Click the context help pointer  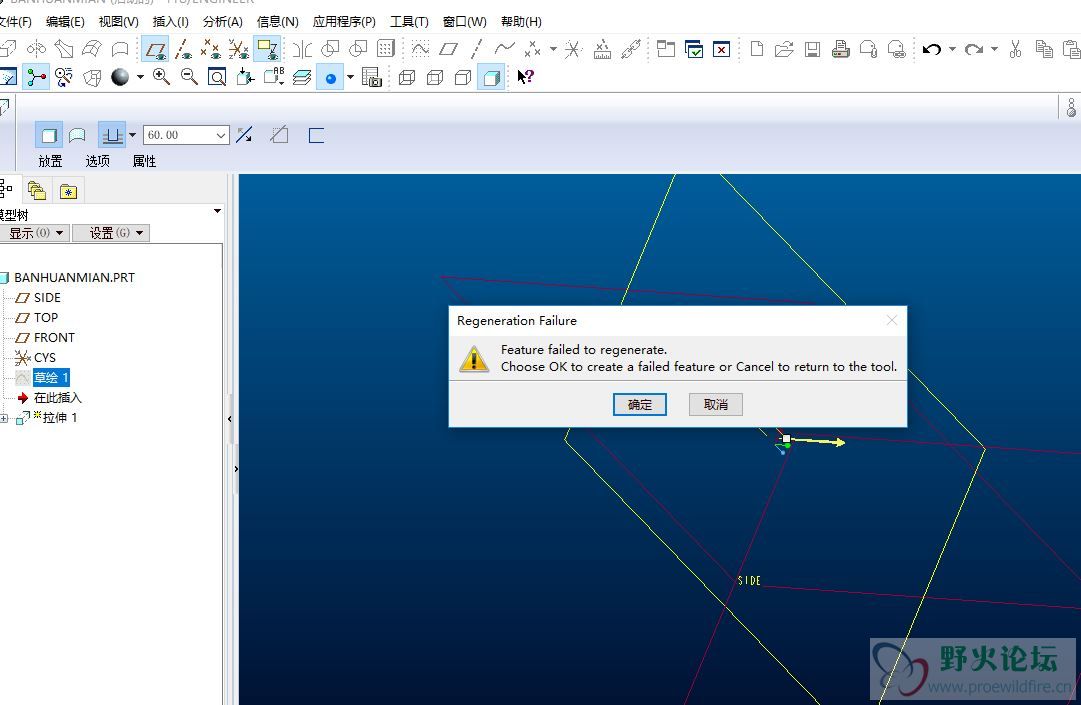(x=525, y=77)
